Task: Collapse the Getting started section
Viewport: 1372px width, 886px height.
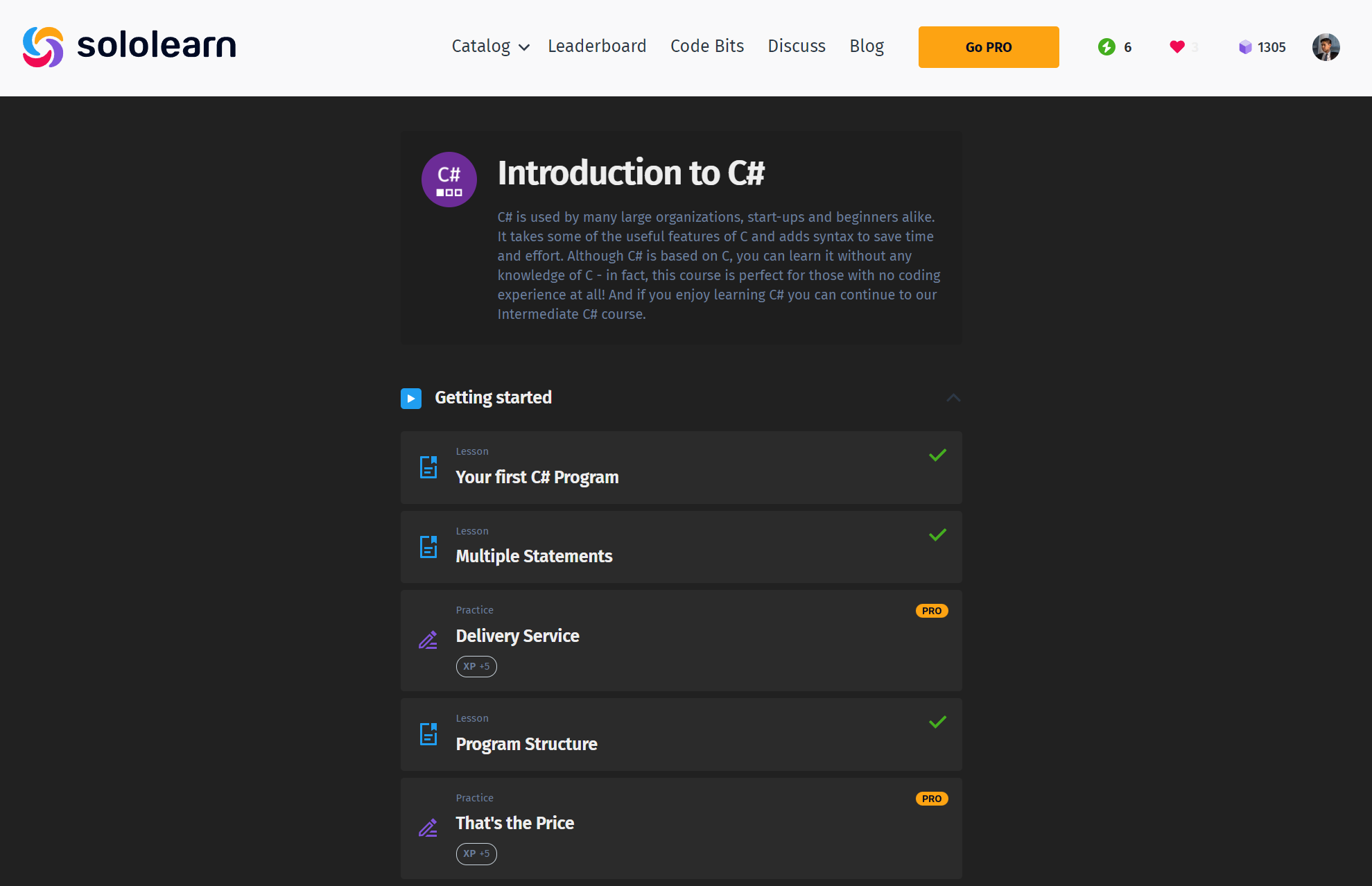Action: 953,398
